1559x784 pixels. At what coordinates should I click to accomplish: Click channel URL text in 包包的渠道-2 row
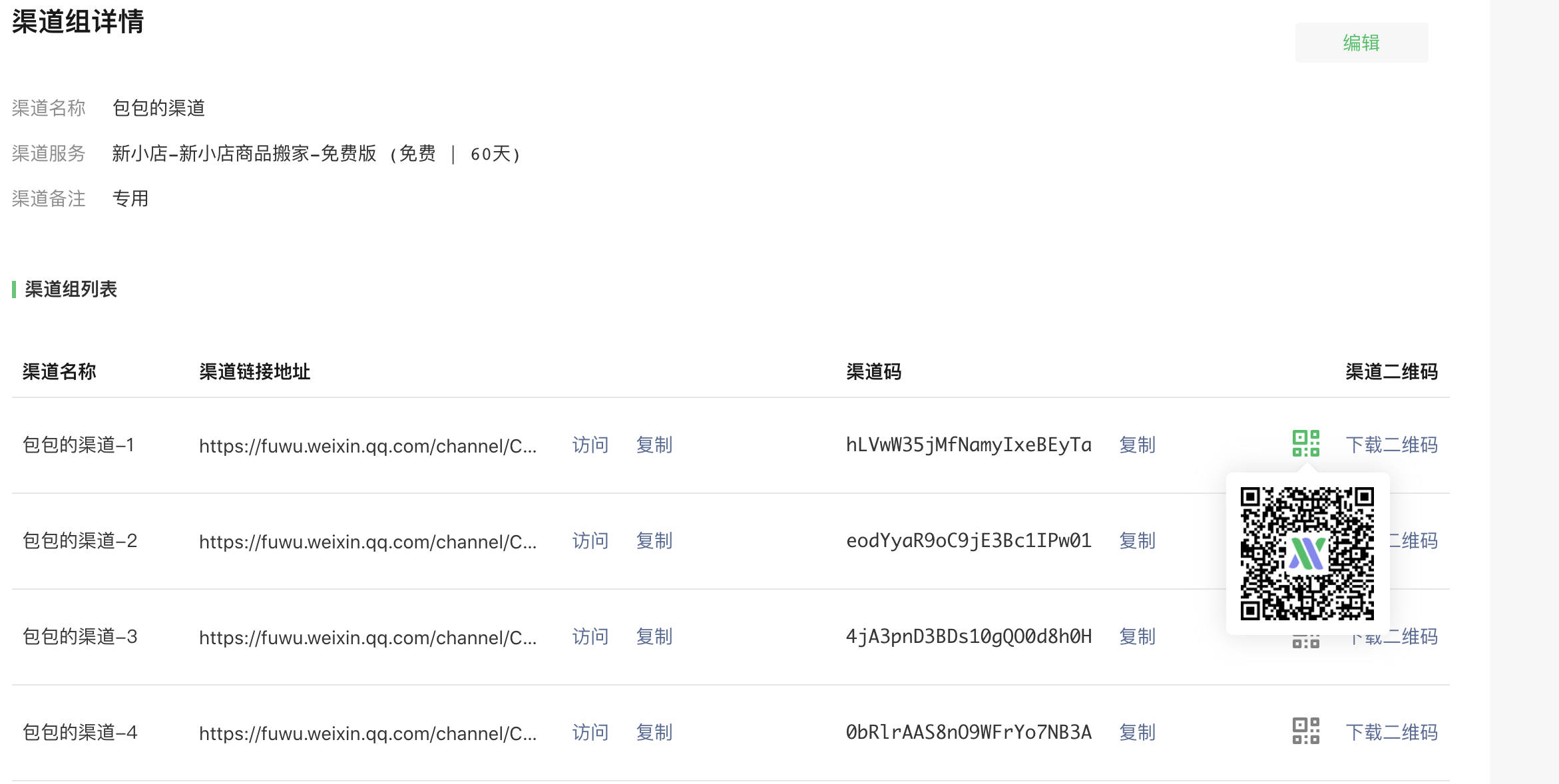click(367, 541)
